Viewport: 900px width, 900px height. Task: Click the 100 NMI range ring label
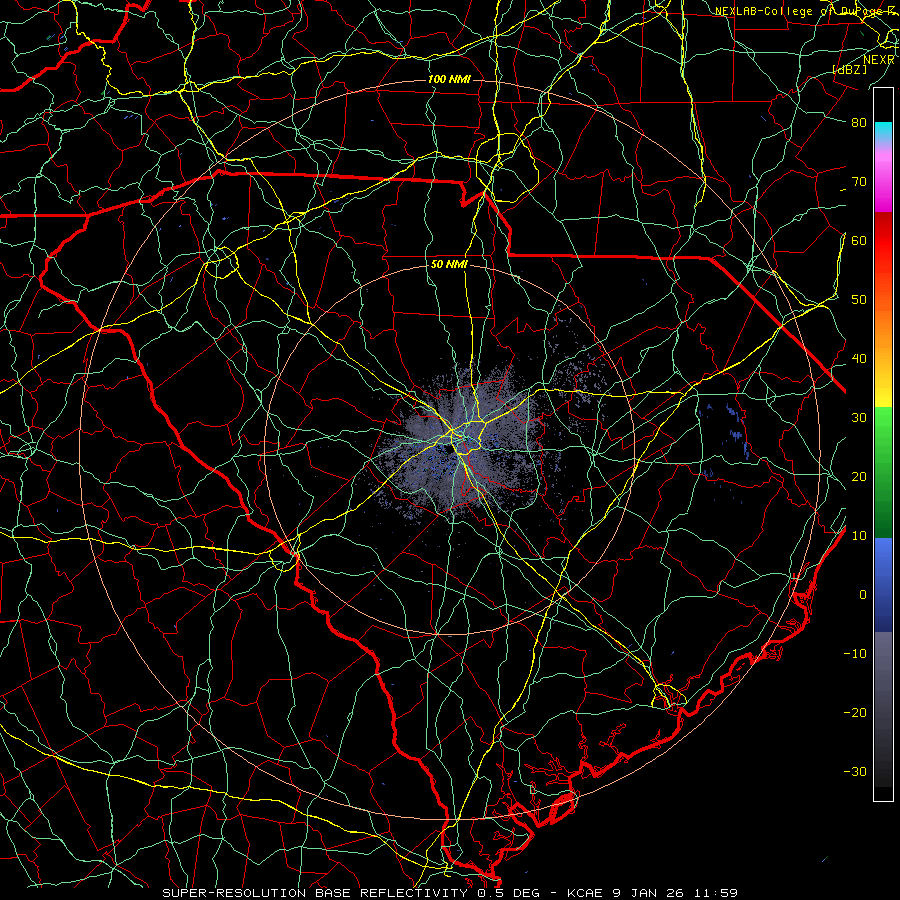[x=449, y=79]
